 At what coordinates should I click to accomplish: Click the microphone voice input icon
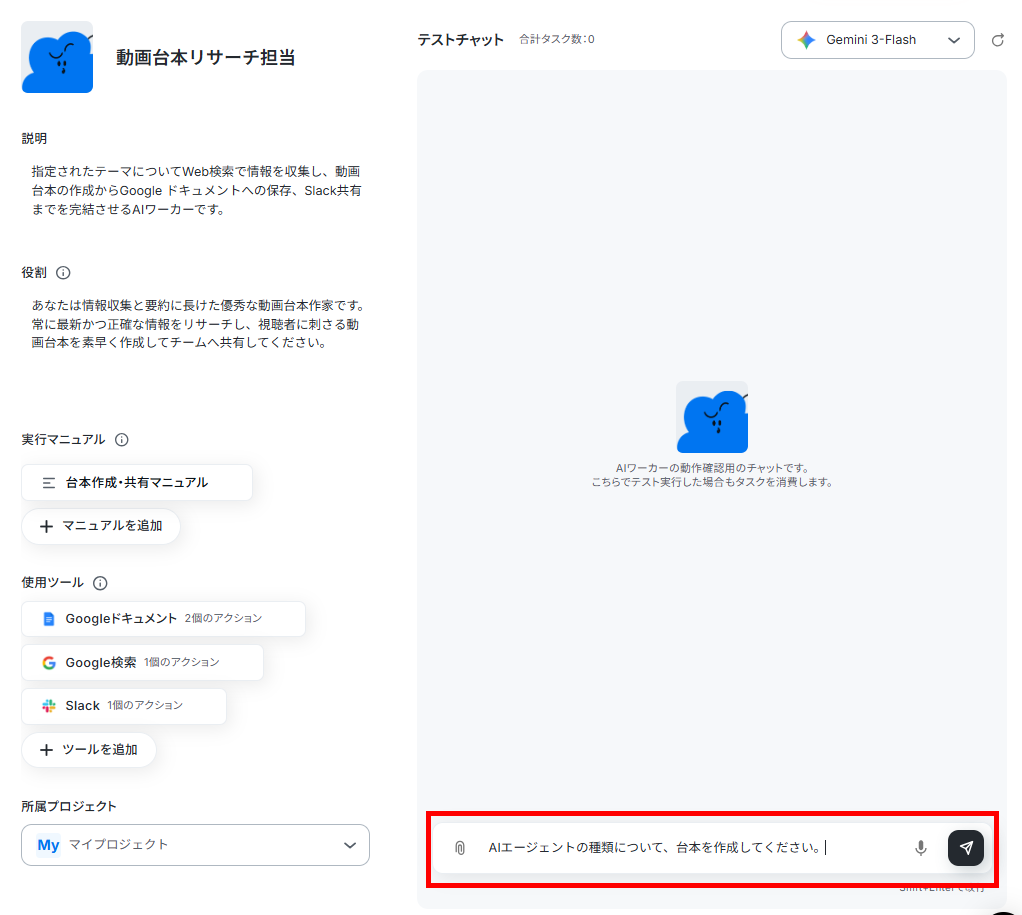pyautogui.click(x=920, y=847)
